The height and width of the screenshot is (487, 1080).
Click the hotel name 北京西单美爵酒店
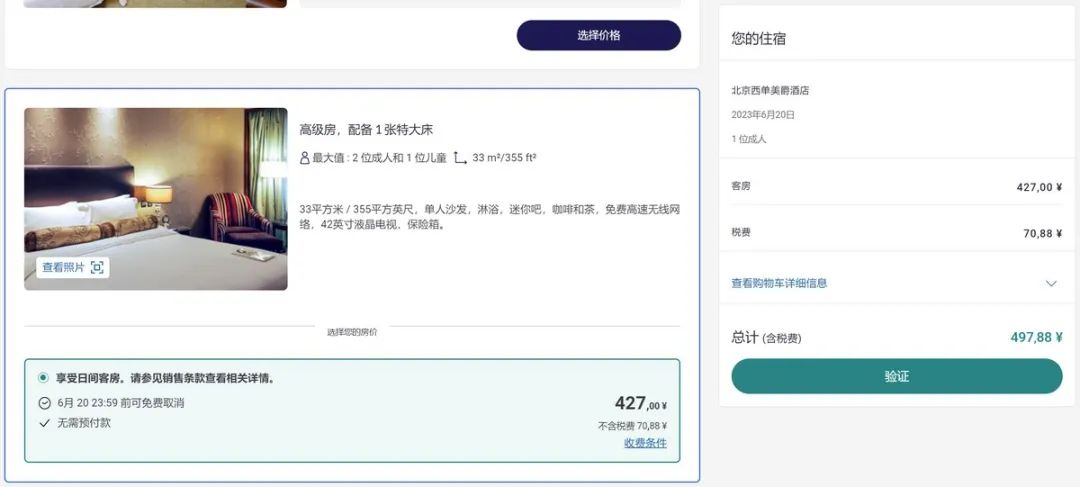pos(770,90)
